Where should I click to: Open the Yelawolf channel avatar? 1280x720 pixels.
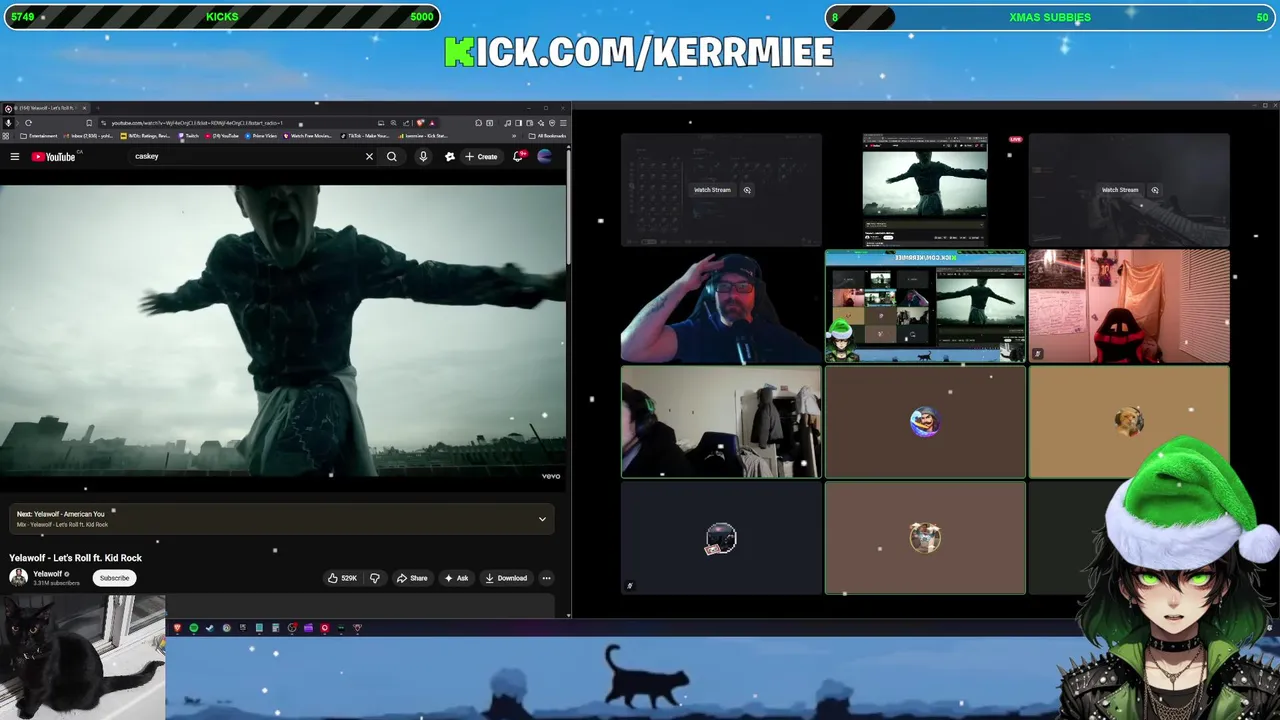[x=18, y=577]
